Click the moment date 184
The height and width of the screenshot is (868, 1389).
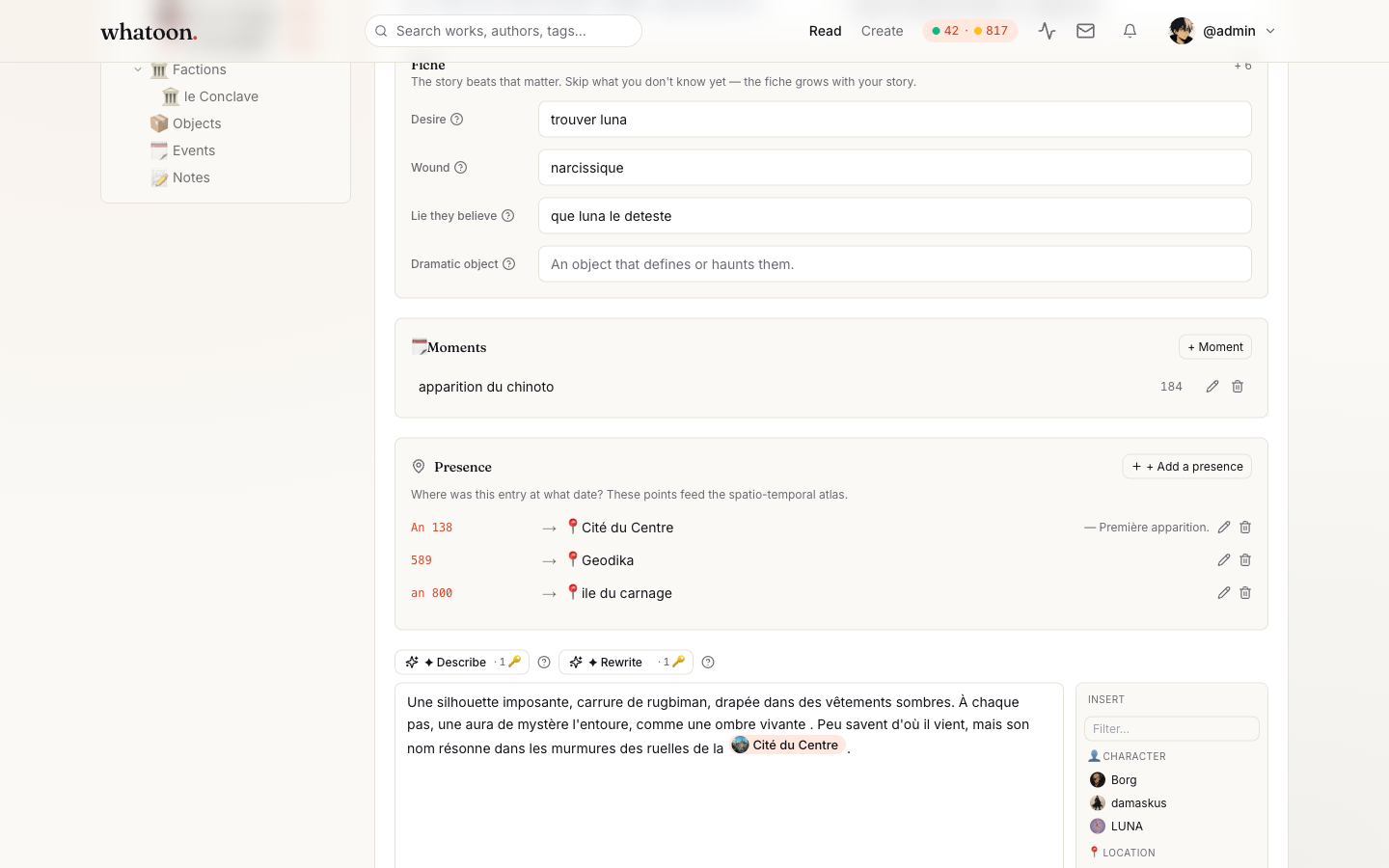[1171, 387]
